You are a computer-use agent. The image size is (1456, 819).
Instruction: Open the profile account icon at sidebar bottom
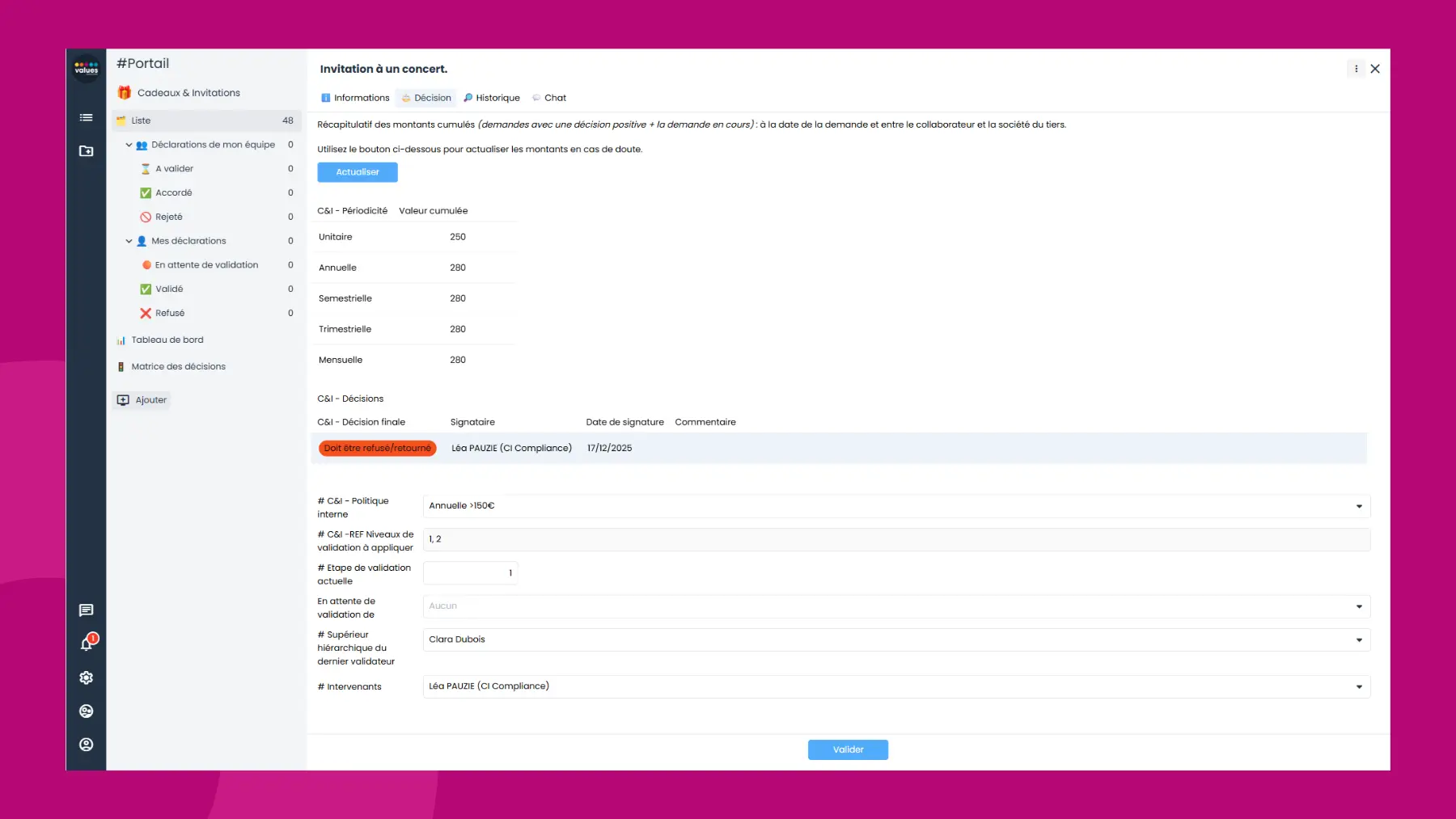point(86,745)
